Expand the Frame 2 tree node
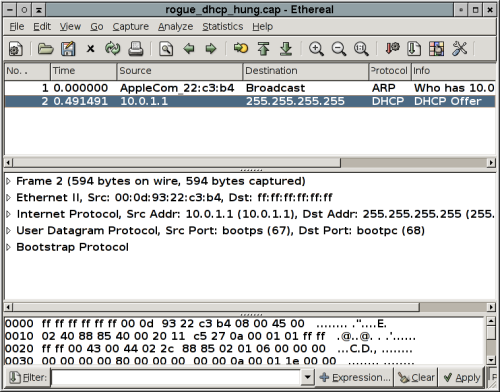Image resolution: width=500 pixels, height=392 pixels. tap(9, 181)
